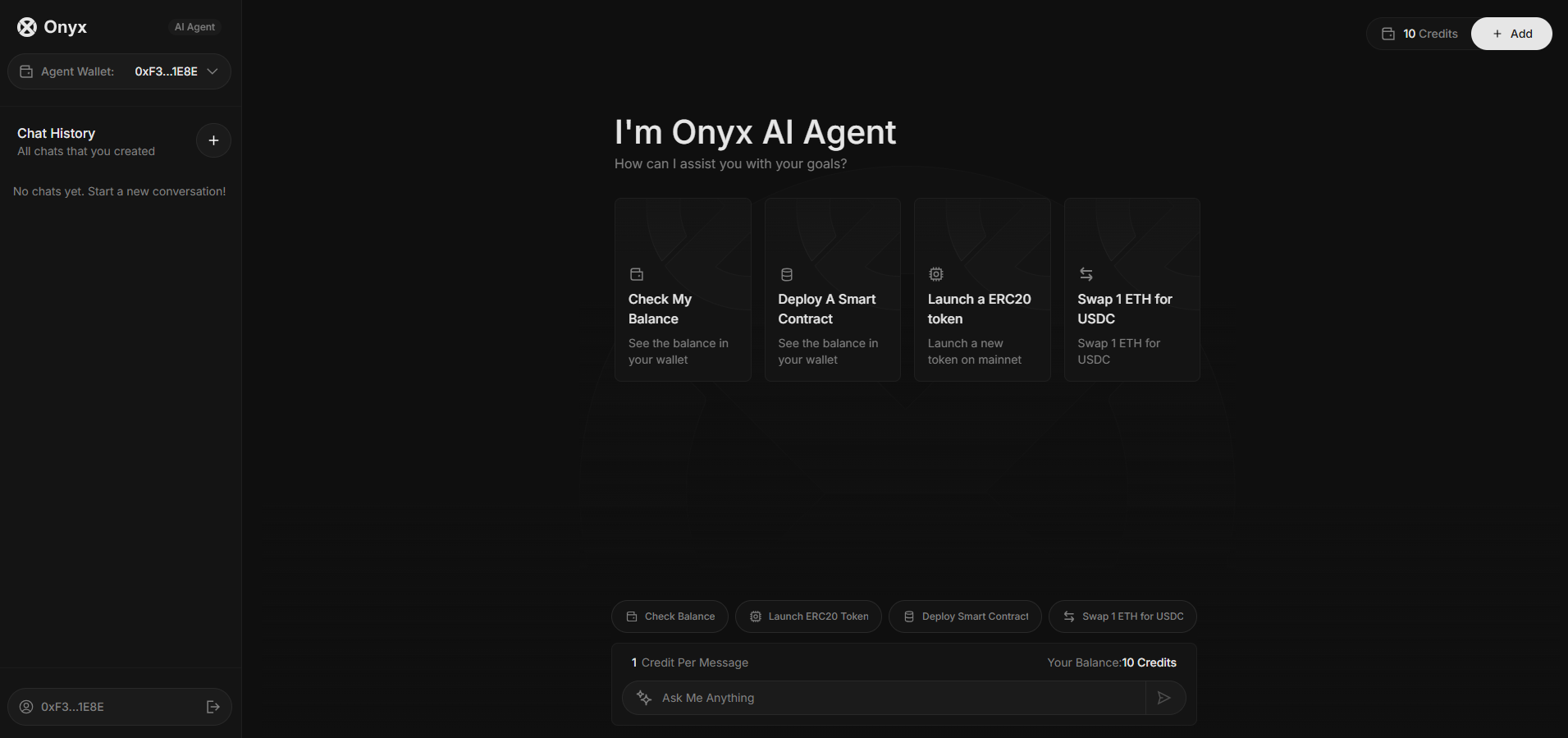Start a new chat with plus icon
This screenshot has width=1568, height=738.
(213, 140)
